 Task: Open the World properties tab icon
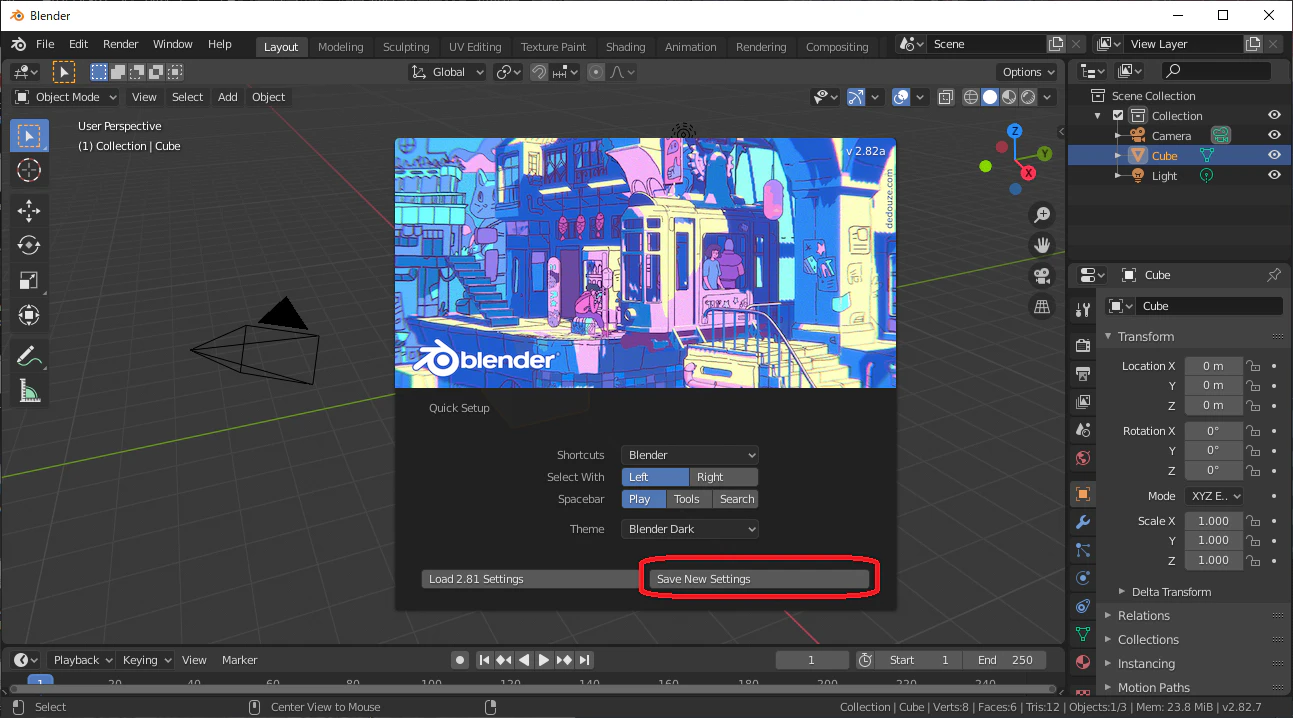[x=1082, y=458]
